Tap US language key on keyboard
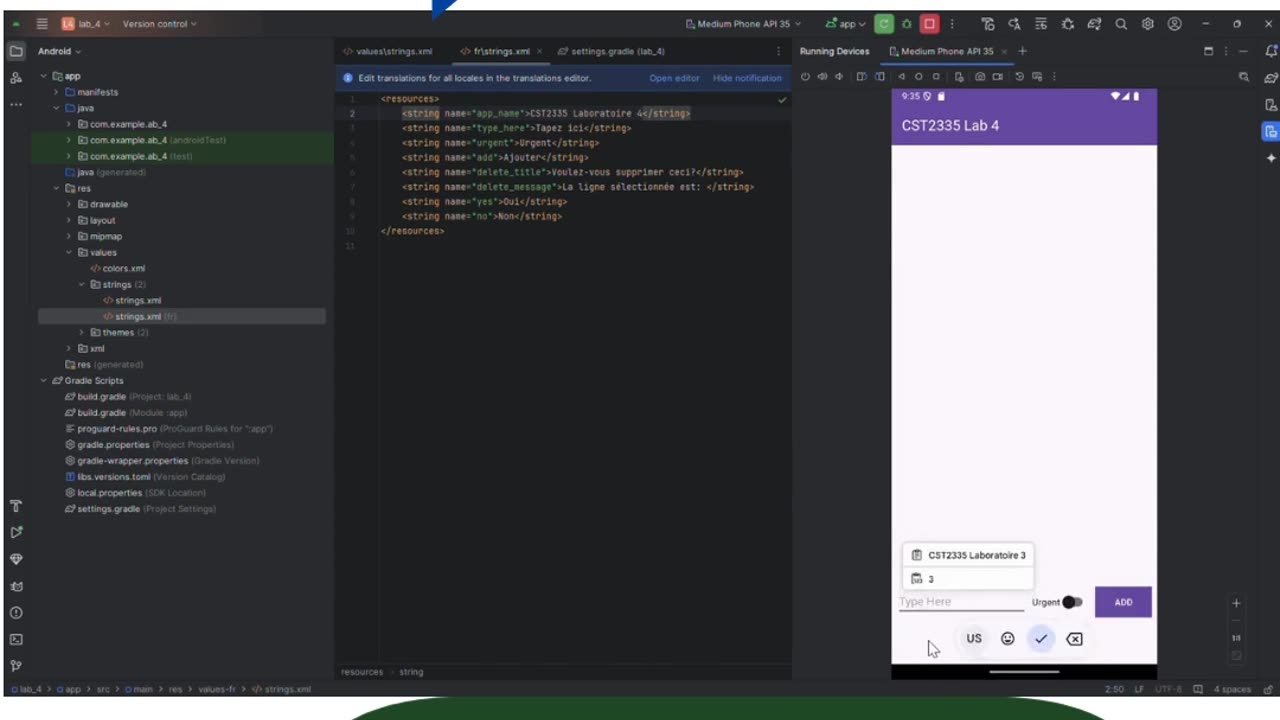Image resolution: width=1280 pixels, height=720 pixels. pos(974,639)
